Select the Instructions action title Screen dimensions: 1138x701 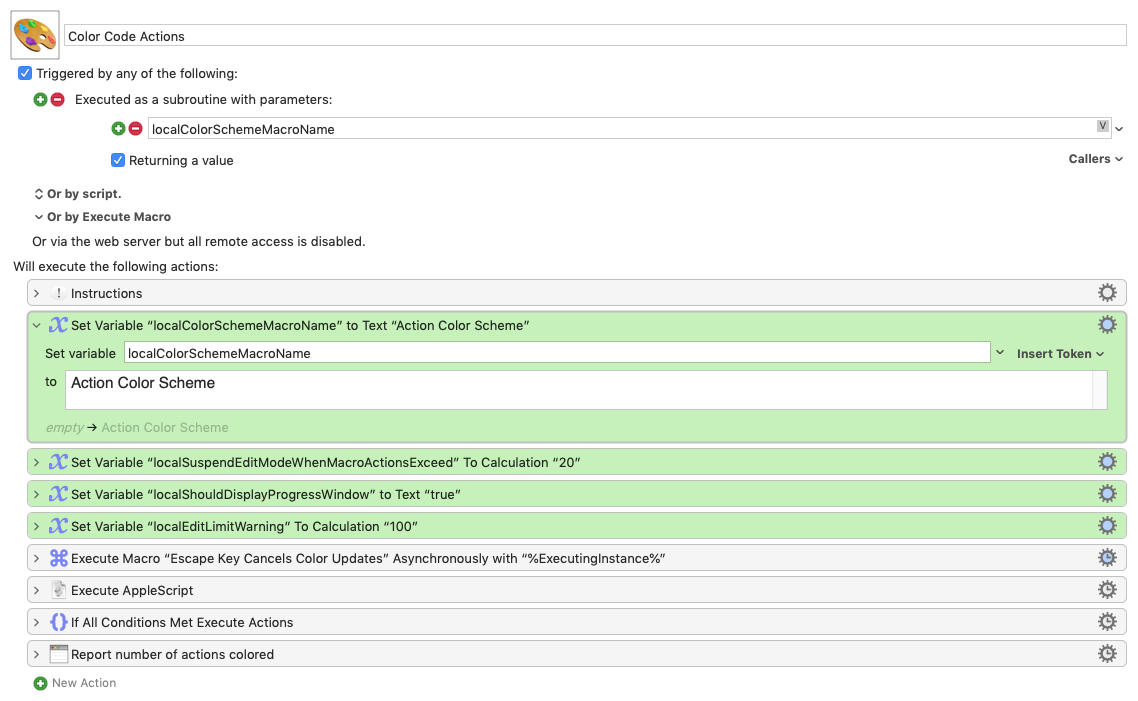[x=107, y=293]
